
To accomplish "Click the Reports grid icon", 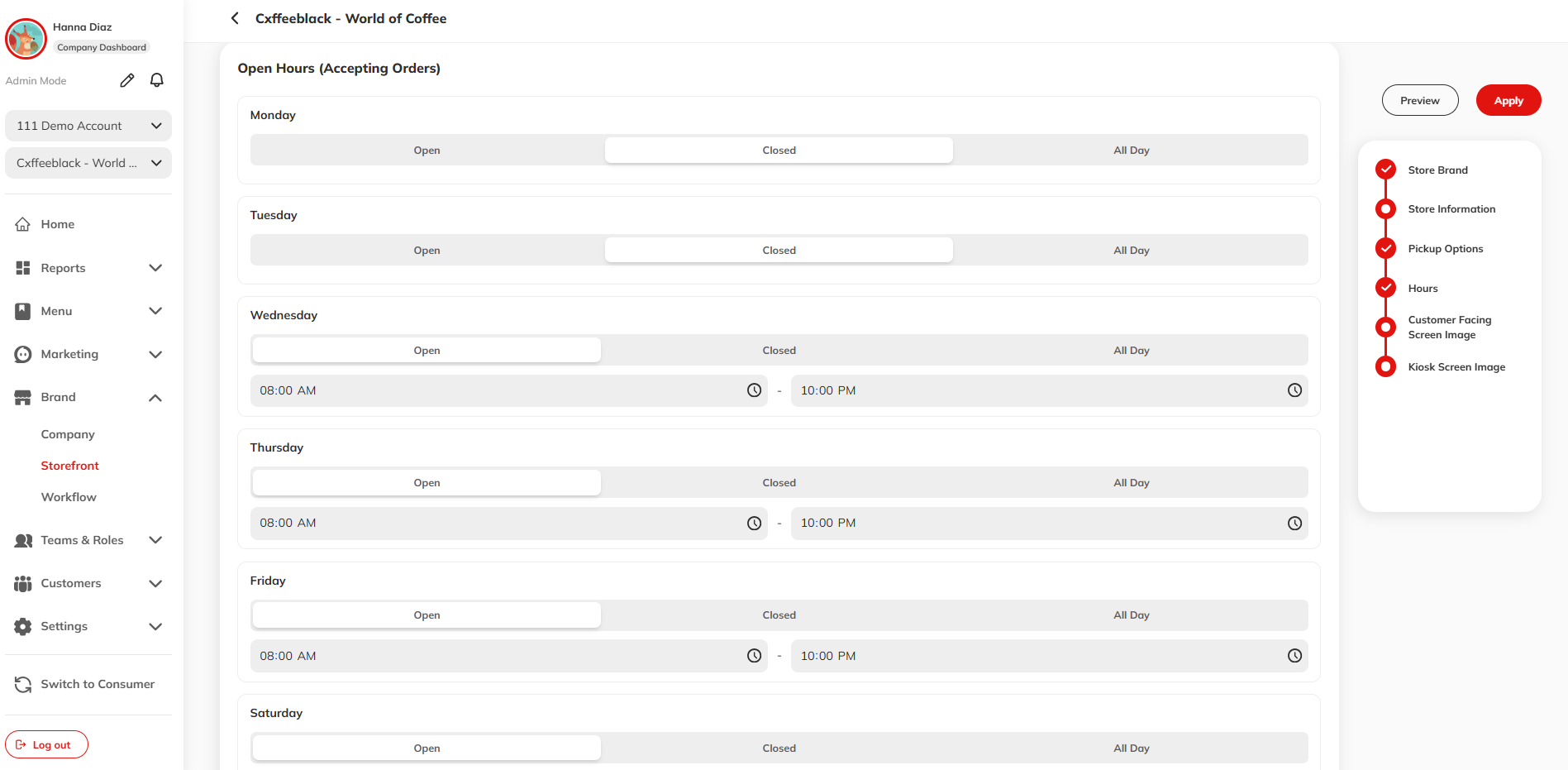I will [x=23, y=268].
